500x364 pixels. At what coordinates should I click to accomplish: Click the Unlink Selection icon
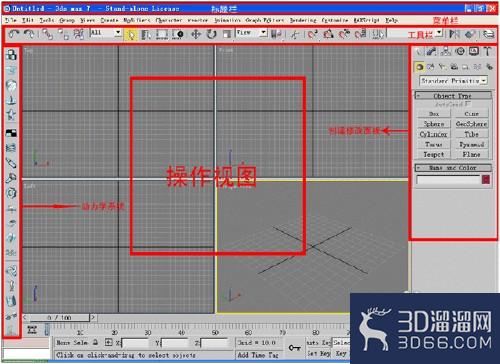click(63, 34)
